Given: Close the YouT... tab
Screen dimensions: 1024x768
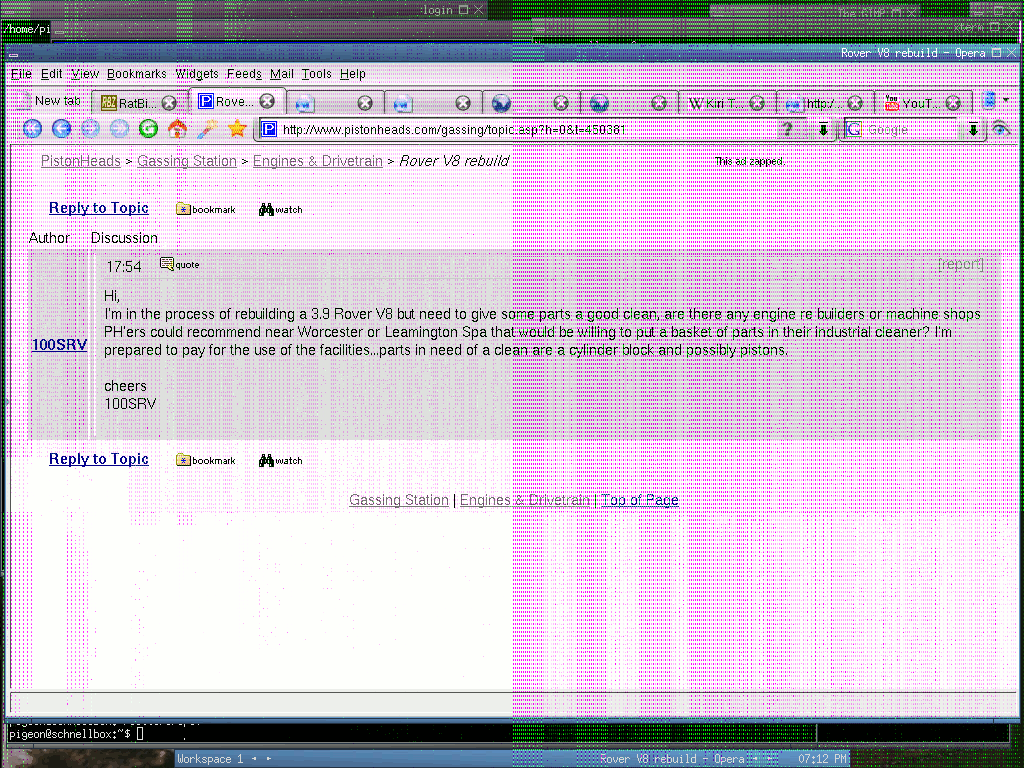Looking at the screenshot, I should [953, 102].
